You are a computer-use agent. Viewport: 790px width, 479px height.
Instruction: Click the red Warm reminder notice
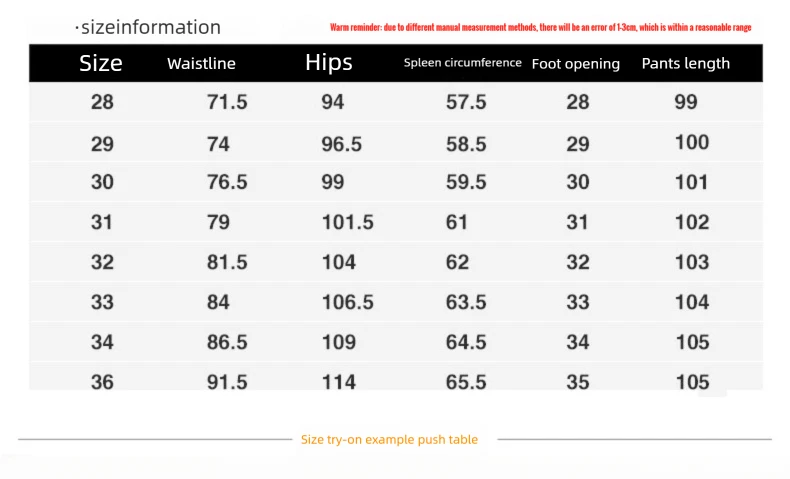point(541,27)
